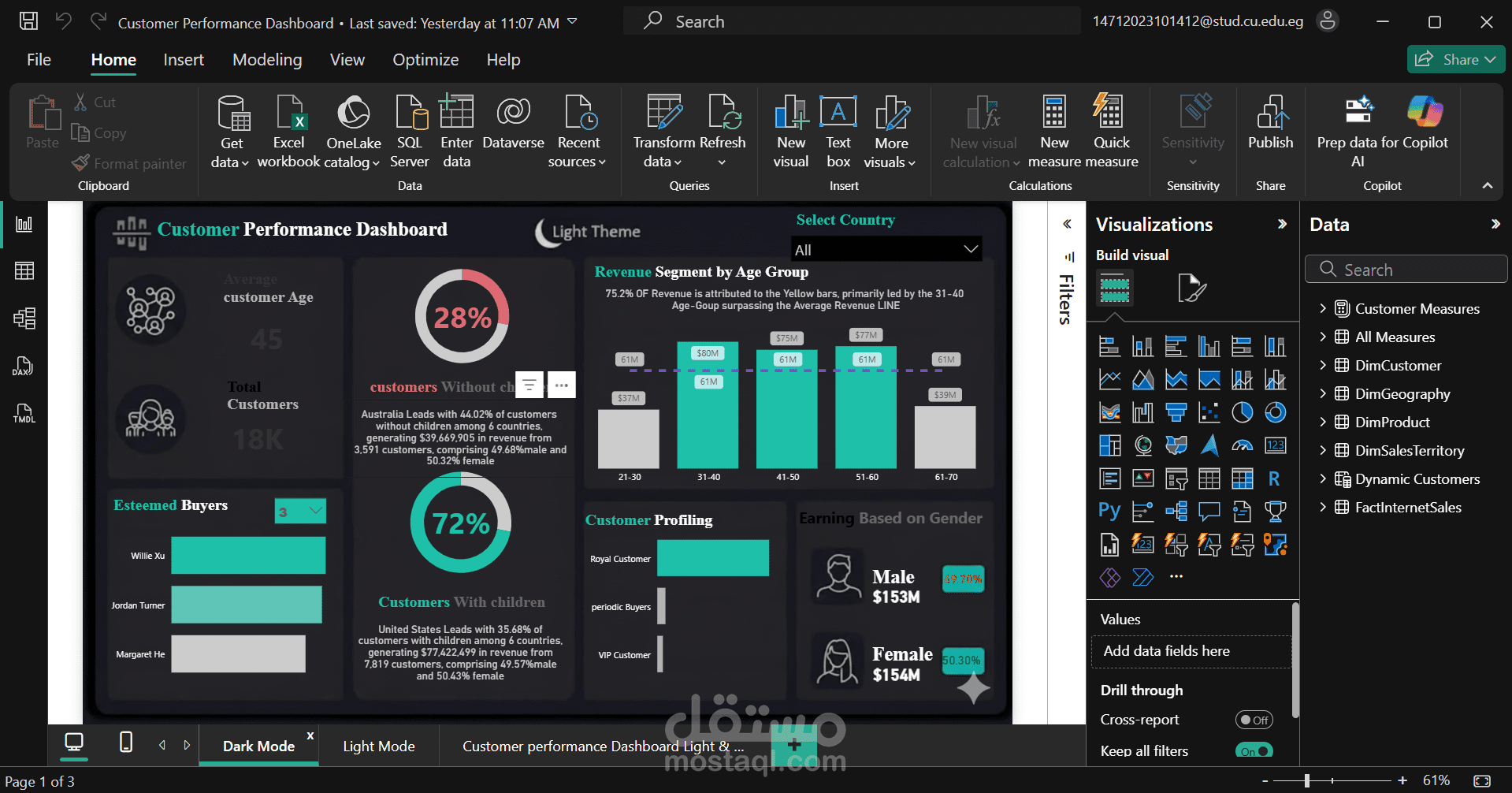Choose the Funnel visualization
1512x793 pixels.
(1176, 412)
